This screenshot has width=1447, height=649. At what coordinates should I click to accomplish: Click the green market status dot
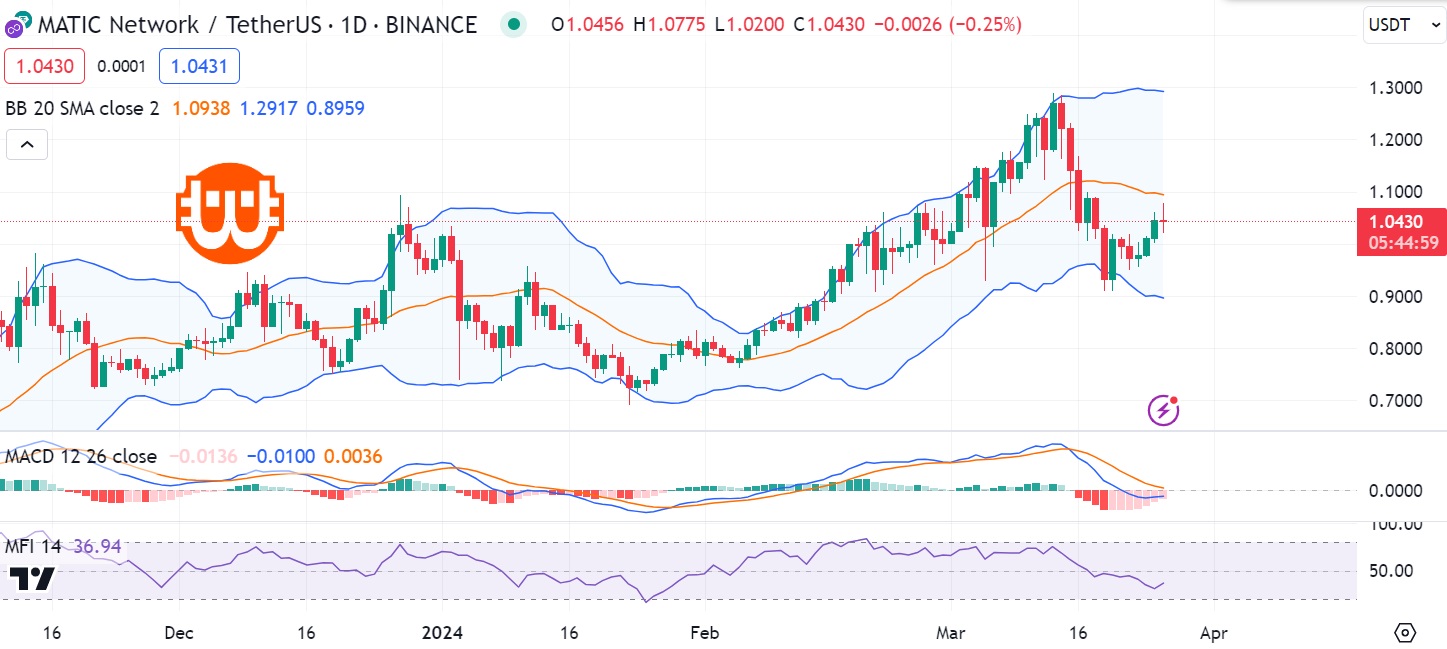(x=514, y=25)
